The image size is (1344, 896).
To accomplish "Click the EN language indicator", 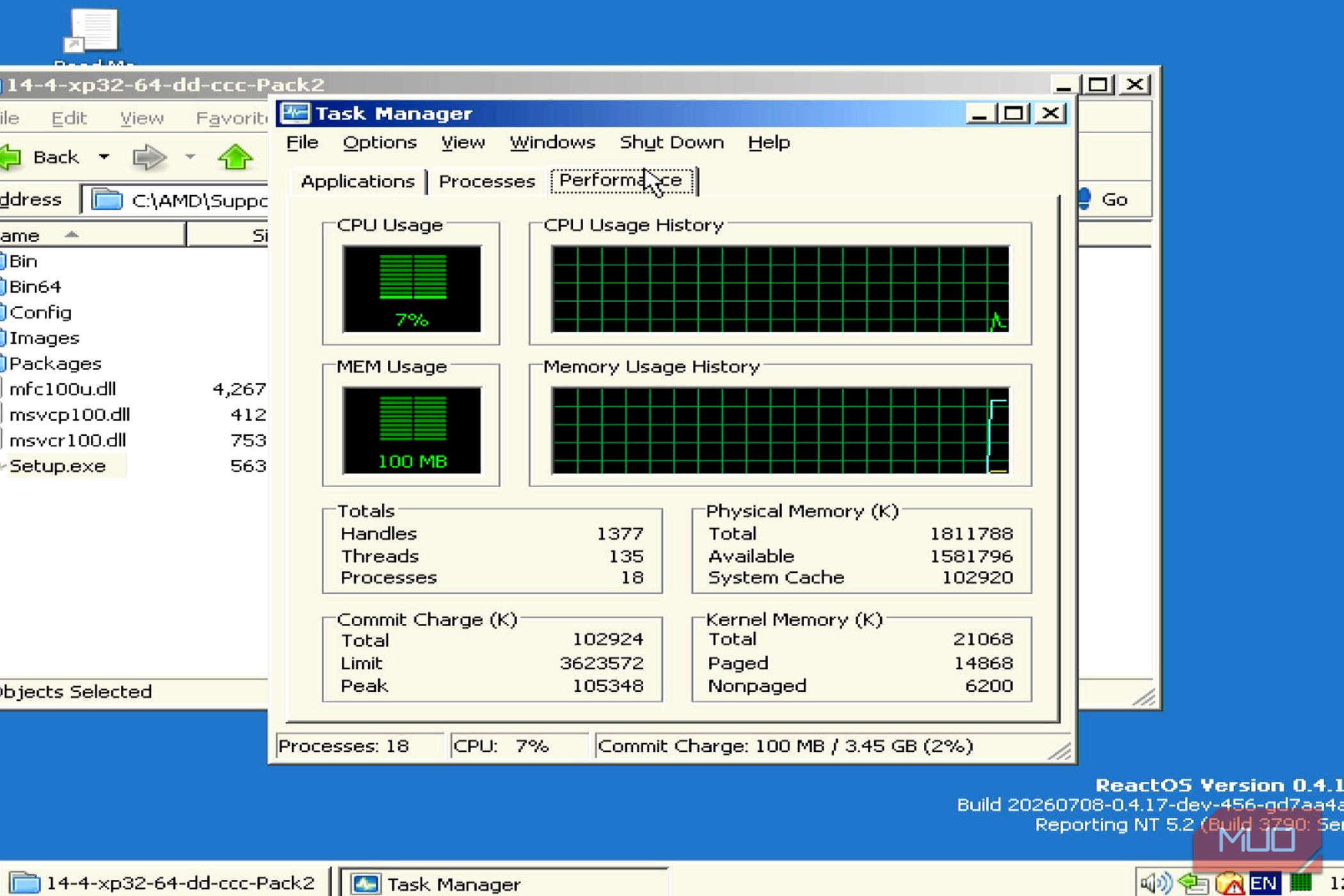I will [x=1263, y=884].
